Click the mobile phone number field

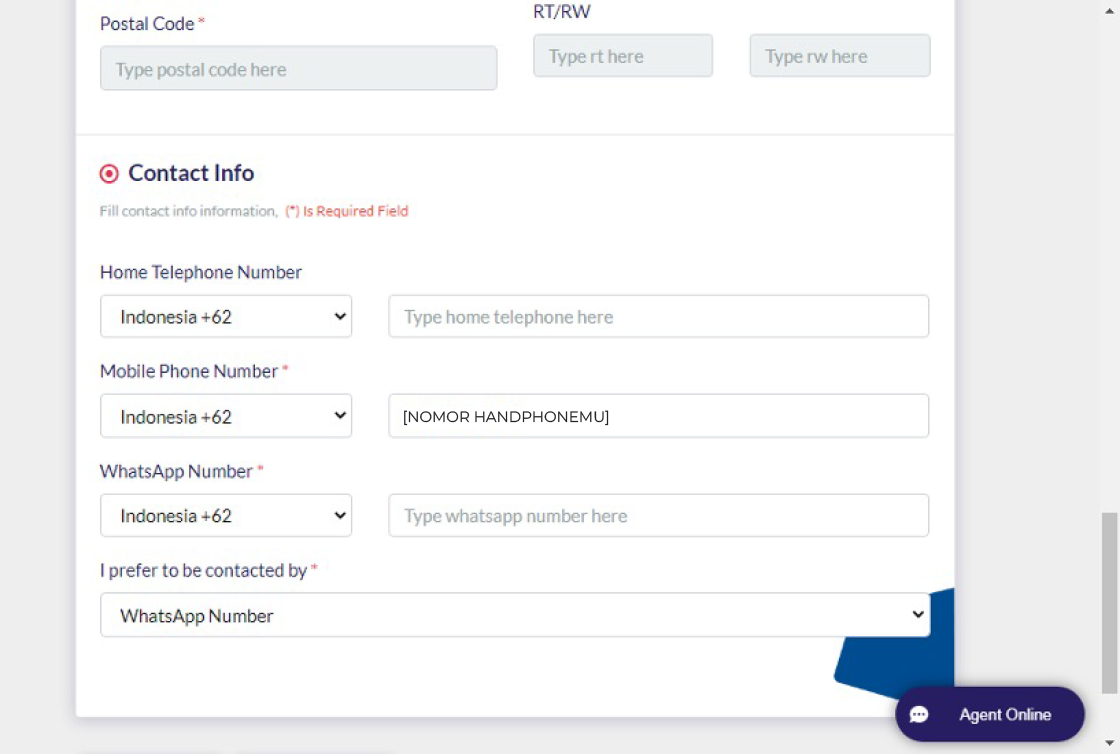tap(659, 416)
